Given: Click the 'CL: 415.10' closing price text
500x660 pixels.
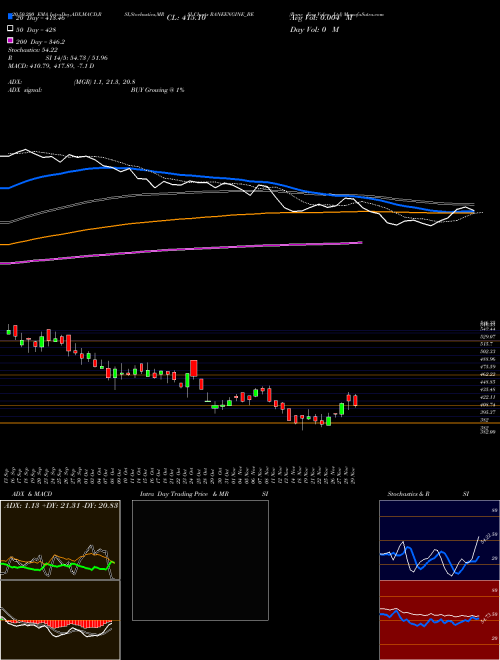Looking at the screenshot, I should point(186,18).
